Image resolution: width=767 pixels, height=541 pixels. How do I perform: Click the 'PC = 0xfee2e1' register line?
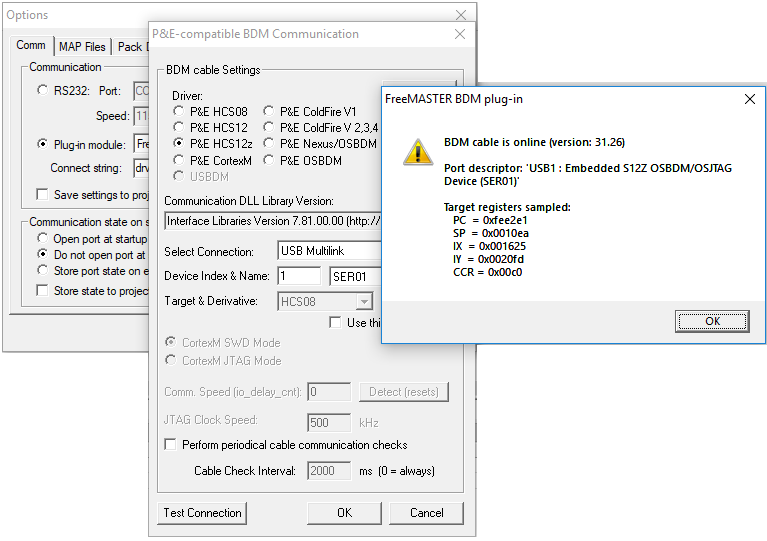pos(490,220)
